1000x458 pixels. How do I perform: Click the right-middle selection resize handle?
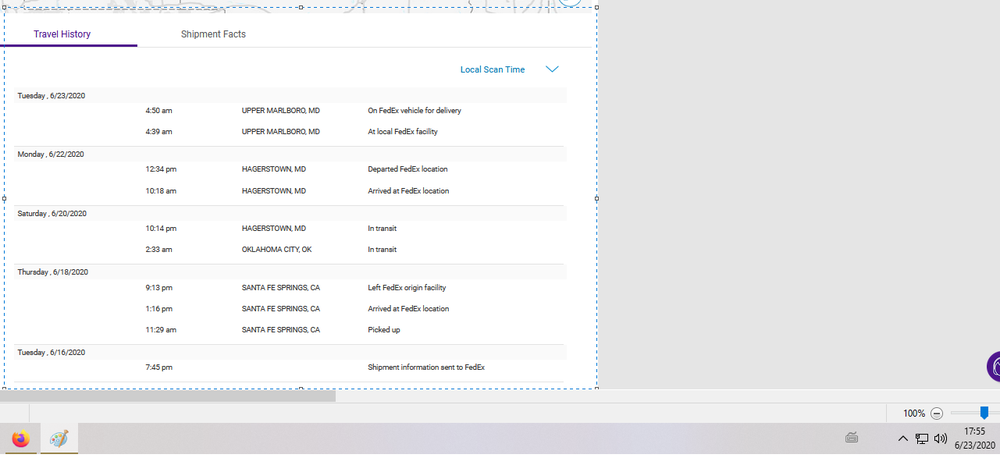point(597,198)
